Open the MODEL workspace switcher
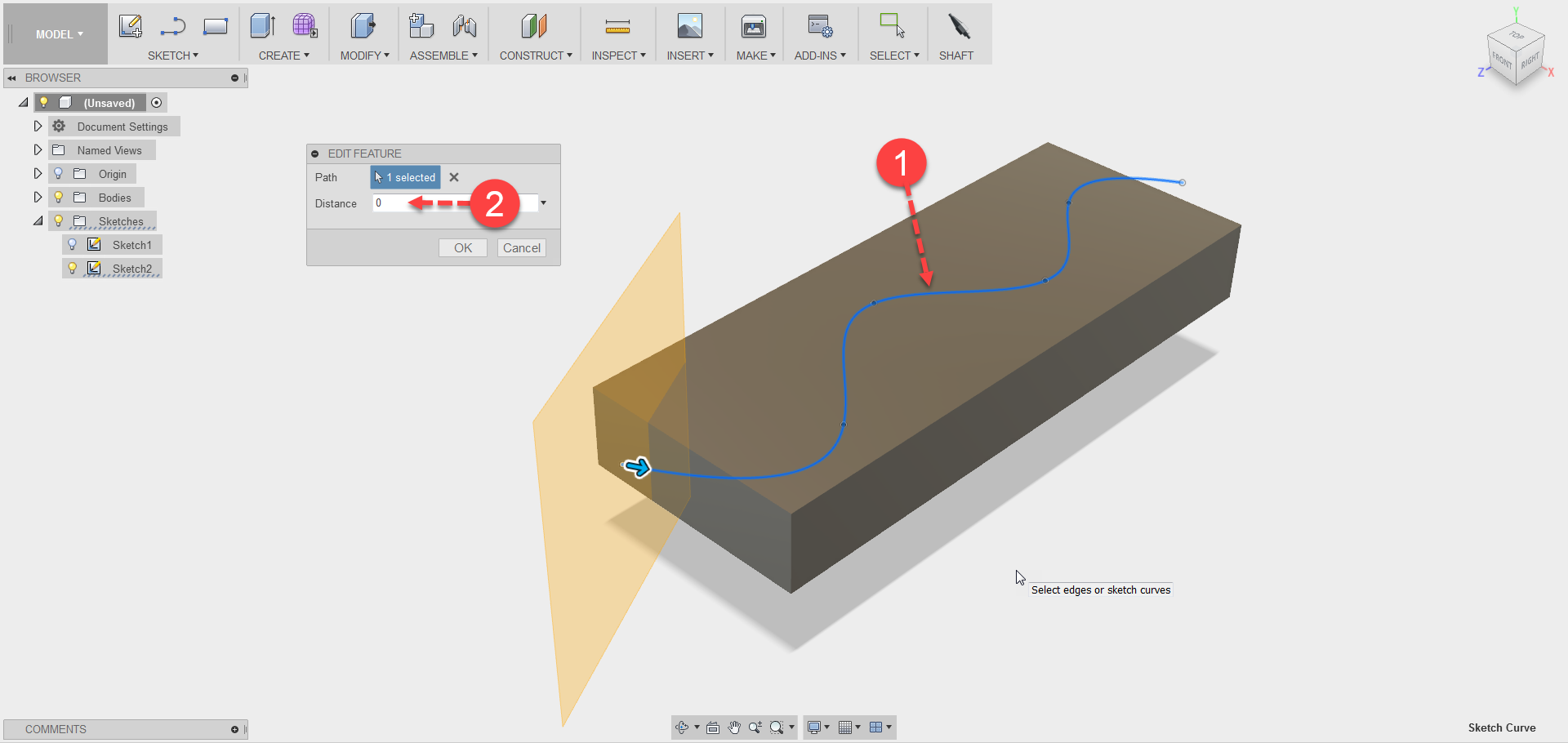 pyautogui.click(x=54, y=33)
